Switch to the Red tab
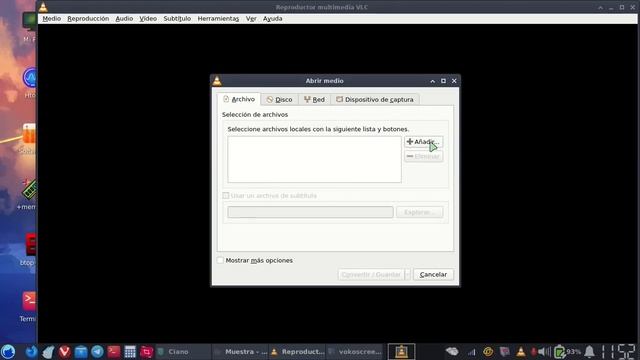 point(314,100)
